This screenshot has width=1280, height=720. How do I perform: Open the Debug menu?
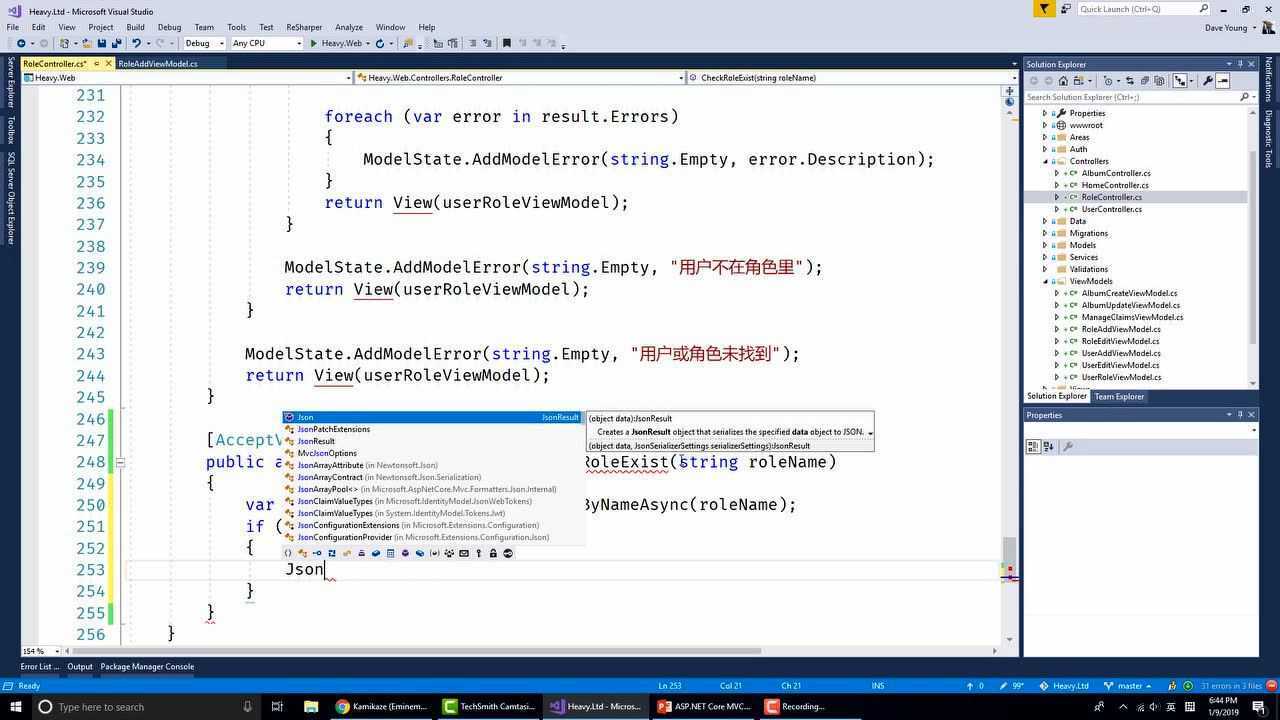pyautogui.click(x=169, y=27)
